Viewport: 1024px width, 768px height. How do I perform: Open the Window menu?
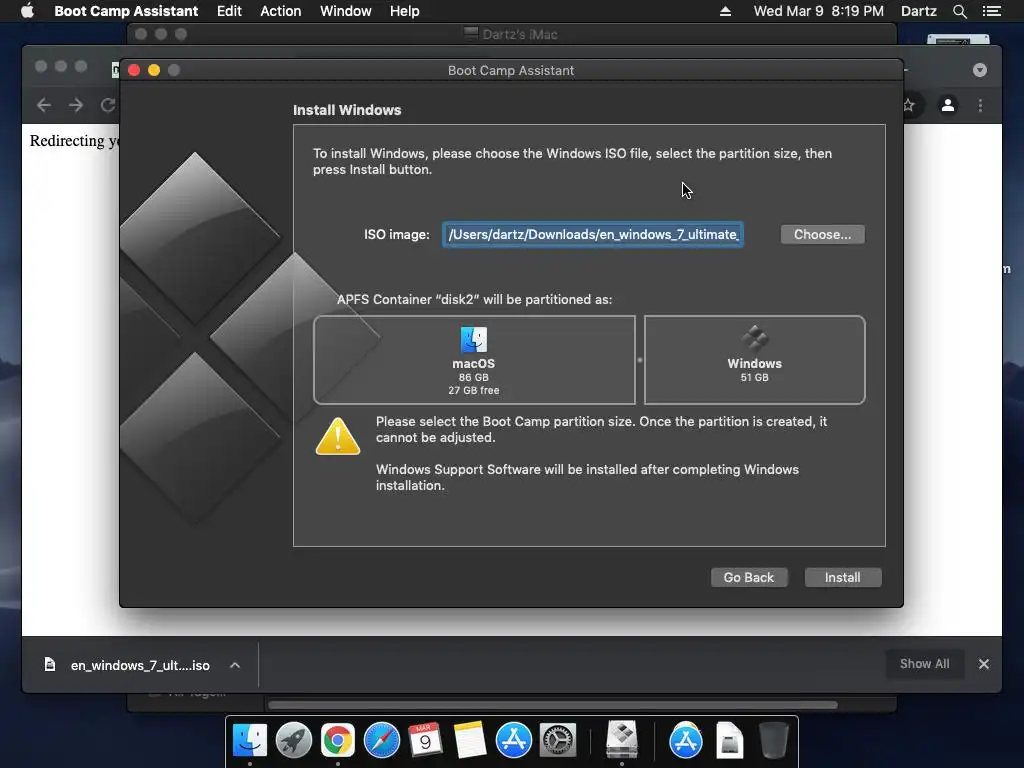coord(345,11)
